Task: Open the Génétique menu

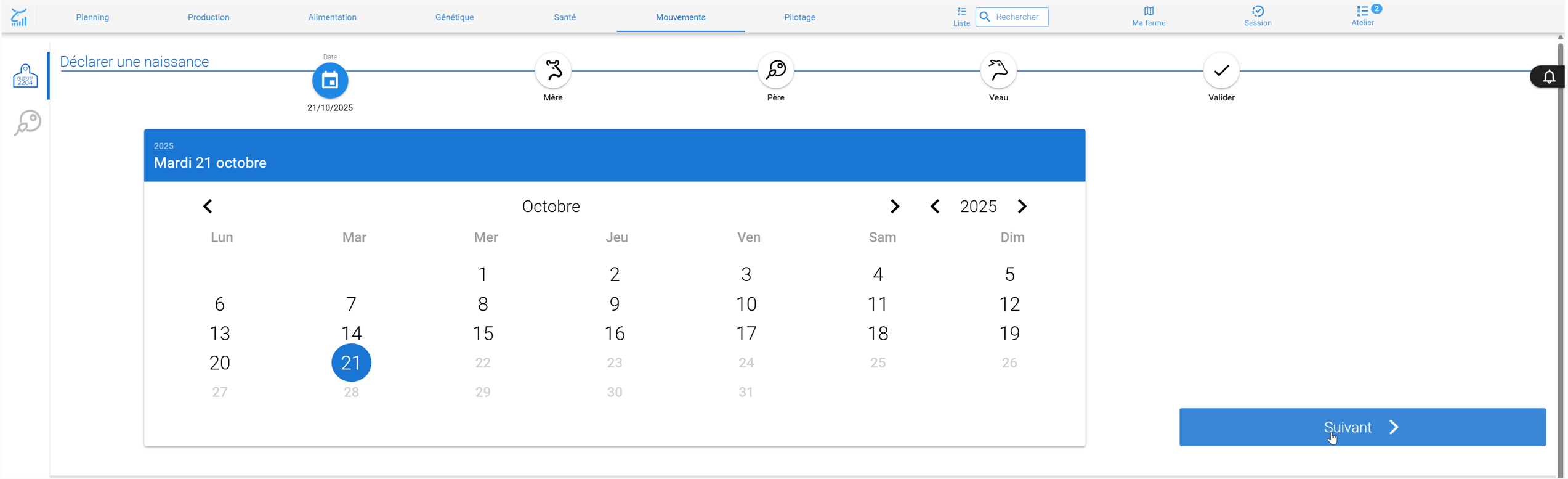Action: tap(455, 17)
